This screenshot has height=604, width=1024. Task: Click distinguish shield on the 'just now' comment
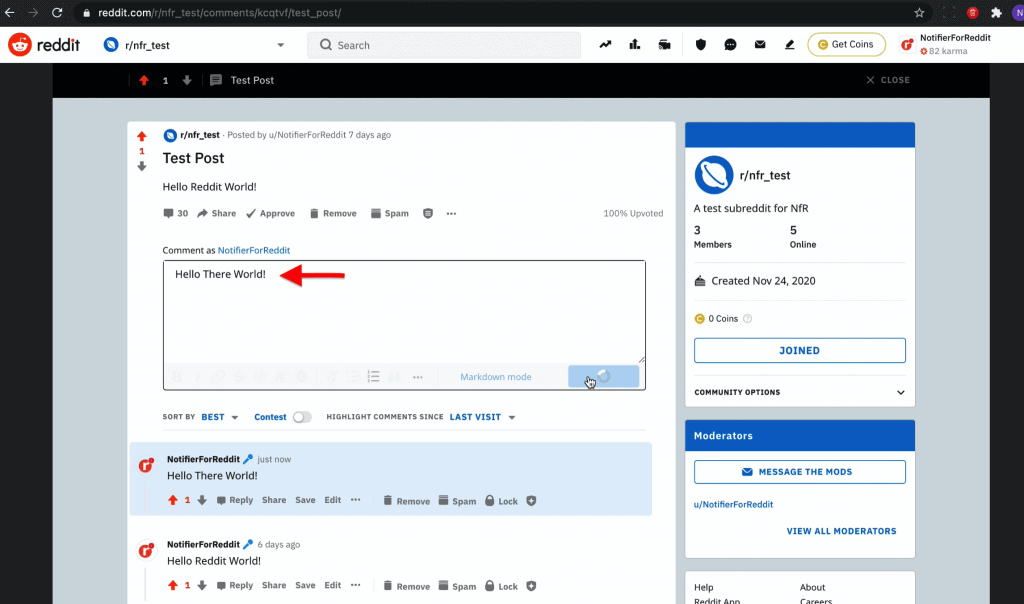click(531, 501)
